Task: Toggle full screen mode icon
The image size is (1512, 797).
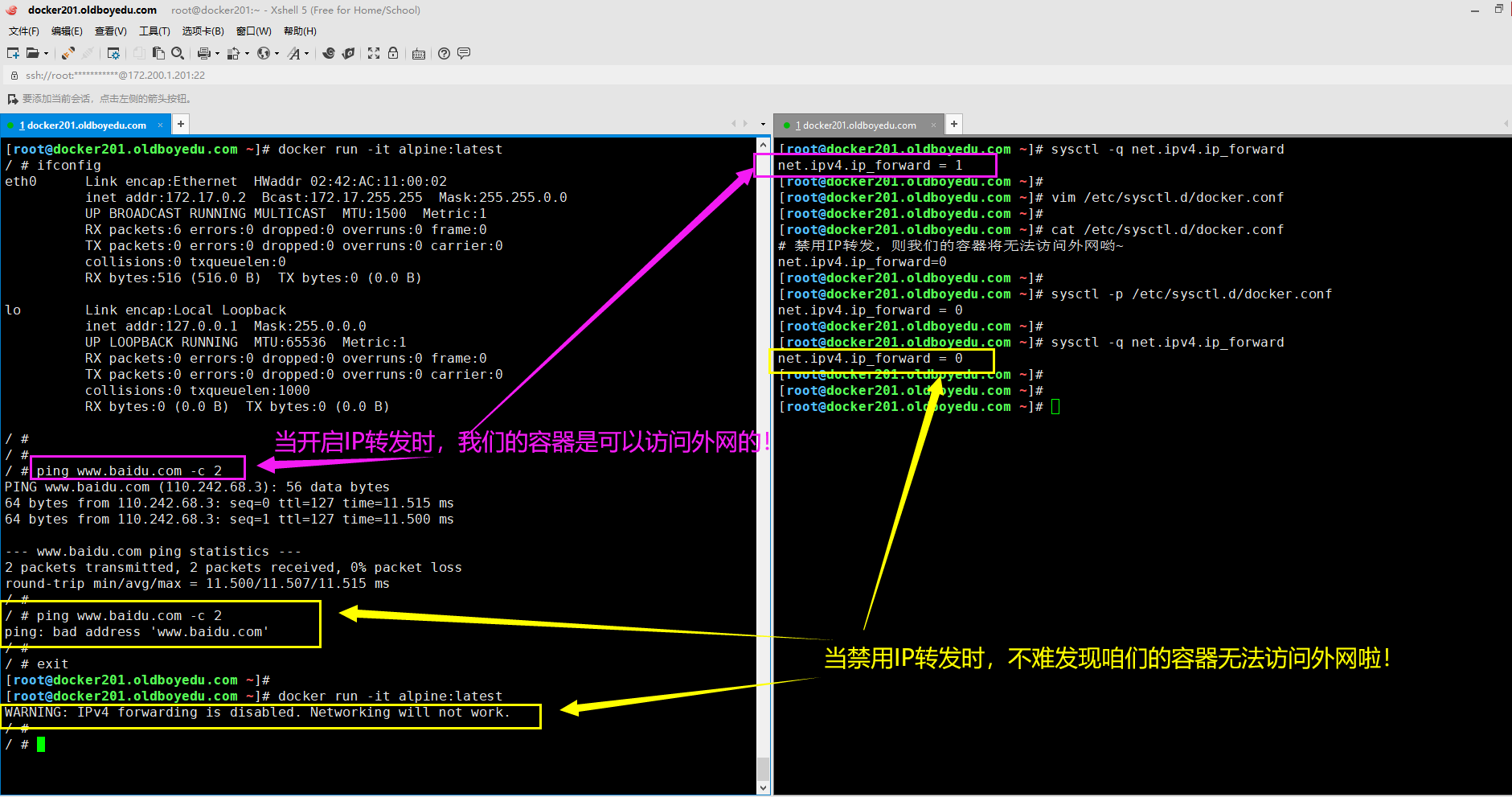Action: pyautogui.click(x=374, y=53)
